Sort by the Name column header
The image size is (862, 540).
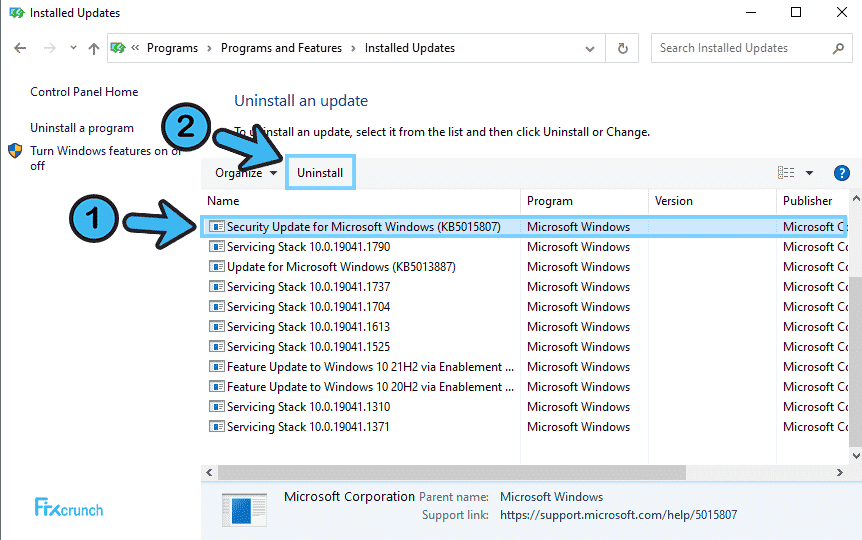click(361, 201)
